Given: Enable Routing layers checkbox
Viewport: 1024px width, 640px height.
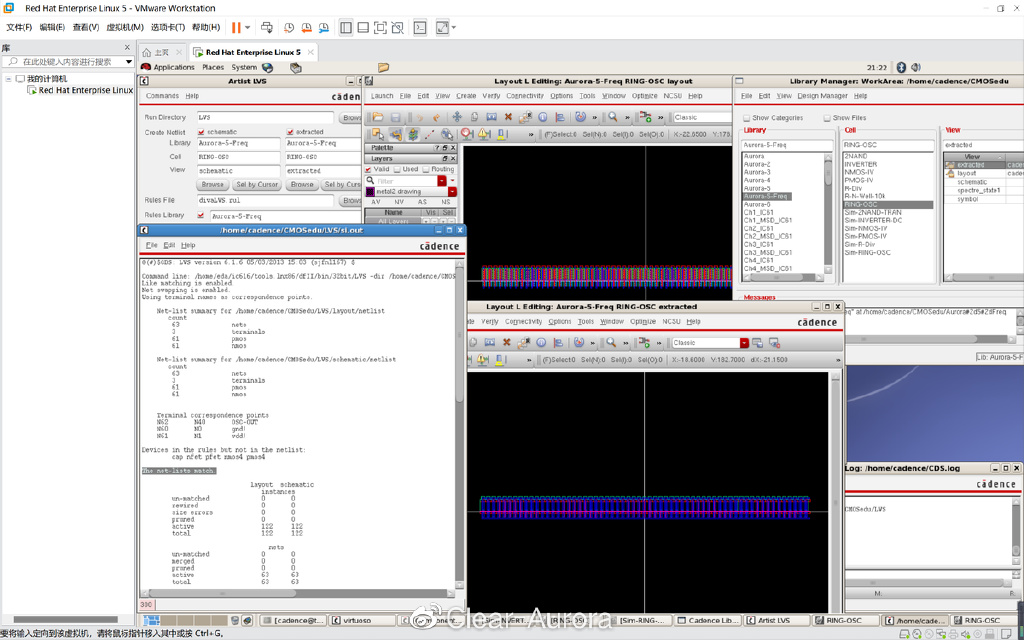Looking at the screenshot, I should (x=426, y=169).
